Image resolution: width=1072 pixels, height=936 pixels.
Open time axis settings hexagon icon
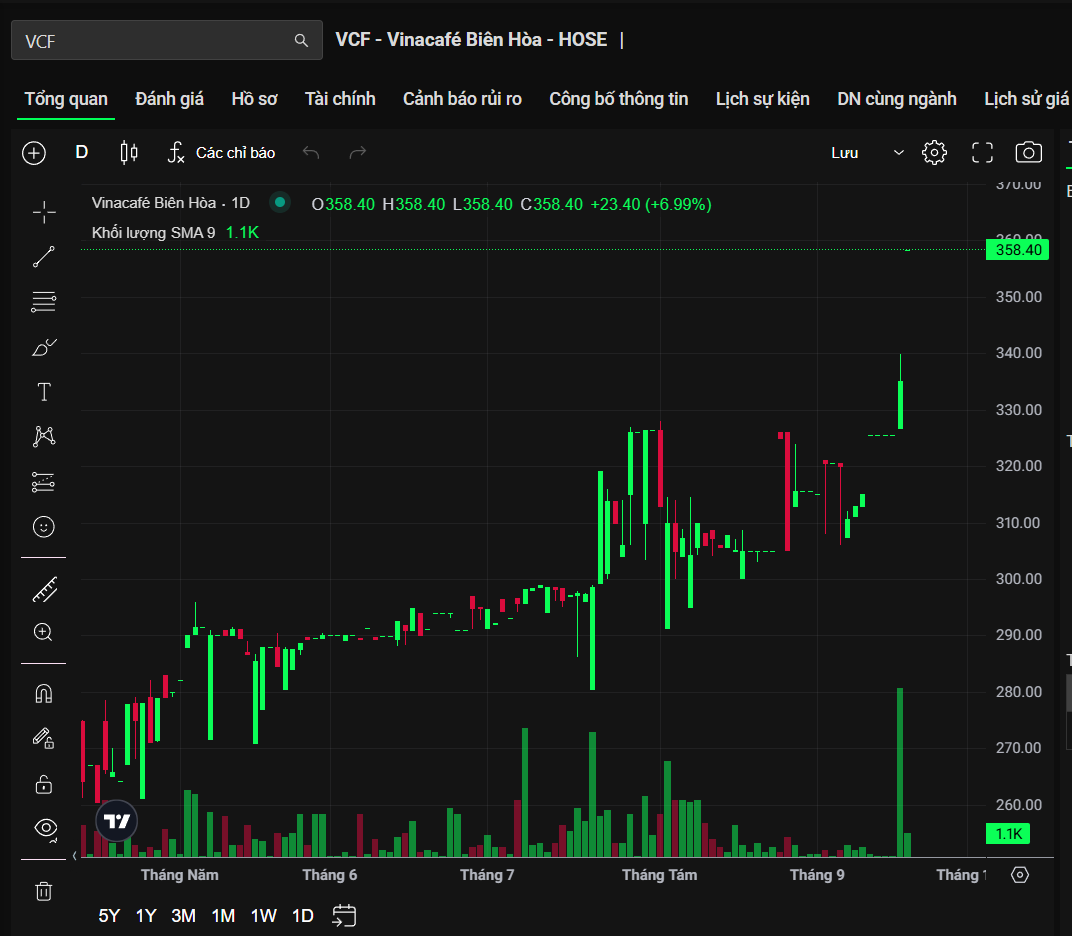click(1019, 875)
